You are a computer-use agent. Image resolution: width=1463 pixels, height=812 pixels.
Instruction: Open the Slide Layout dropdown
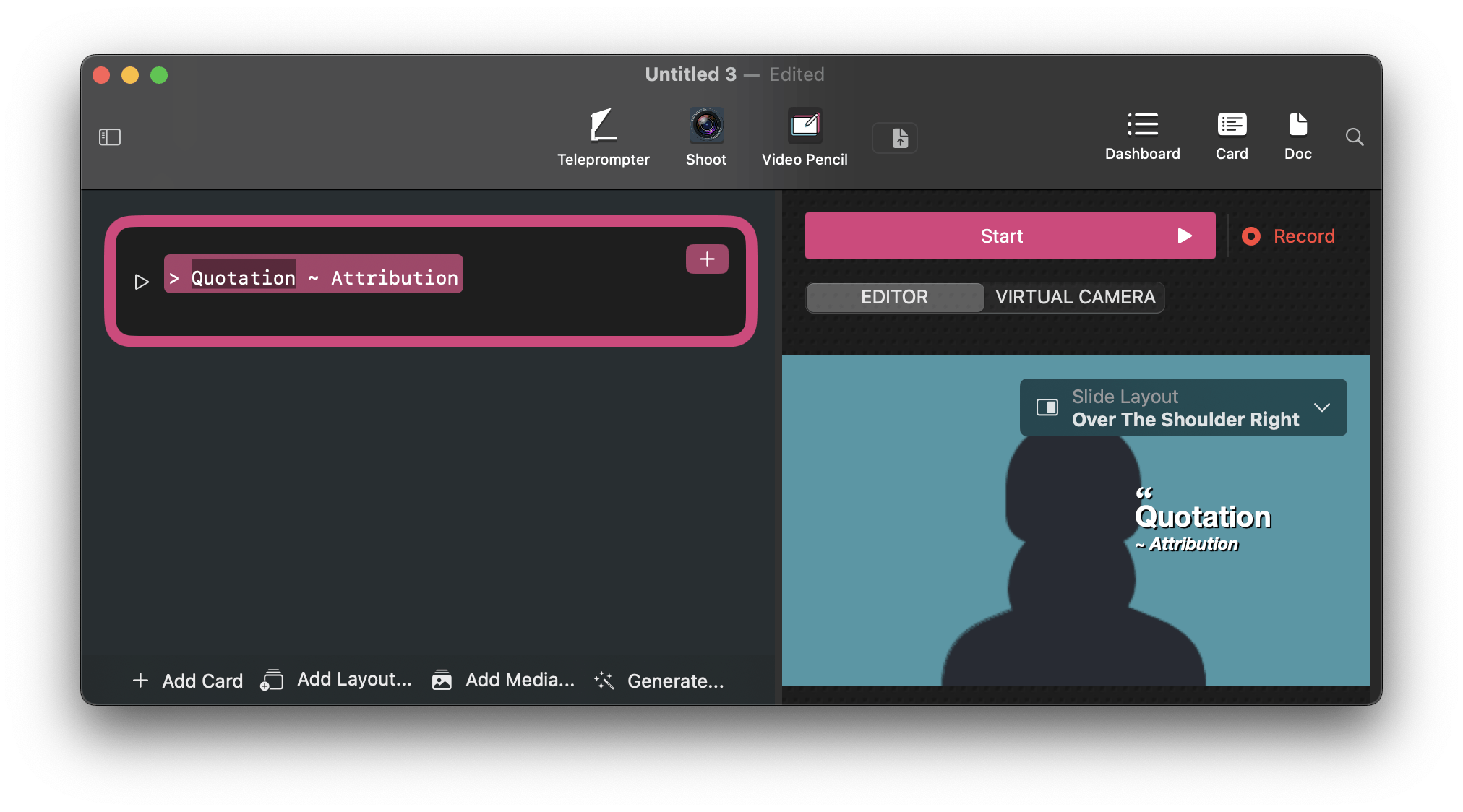pos(1183,407)
